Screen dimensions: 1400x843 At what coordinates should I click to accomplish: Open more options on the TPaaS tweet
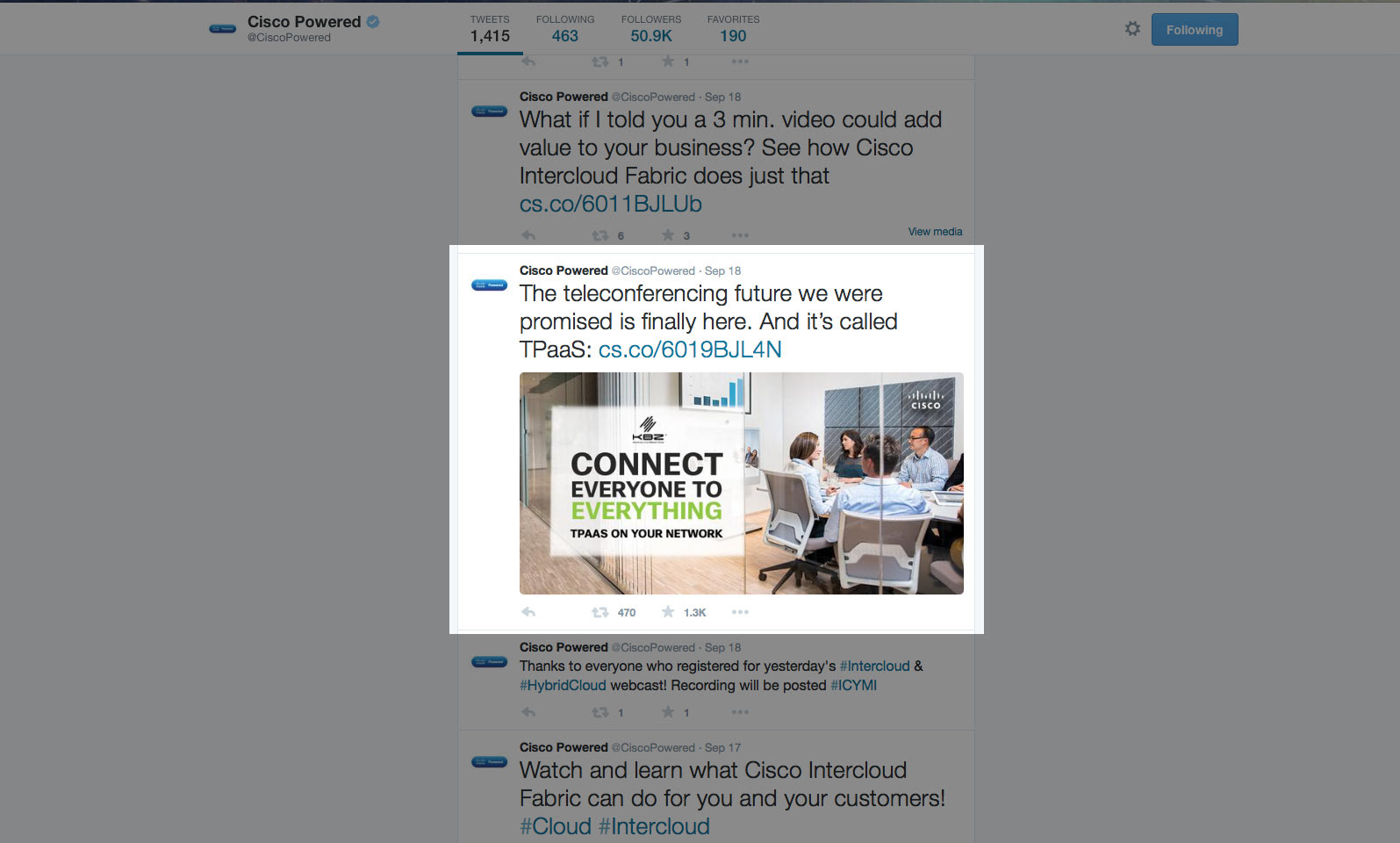pyautogui.click(x=740, y=612)
